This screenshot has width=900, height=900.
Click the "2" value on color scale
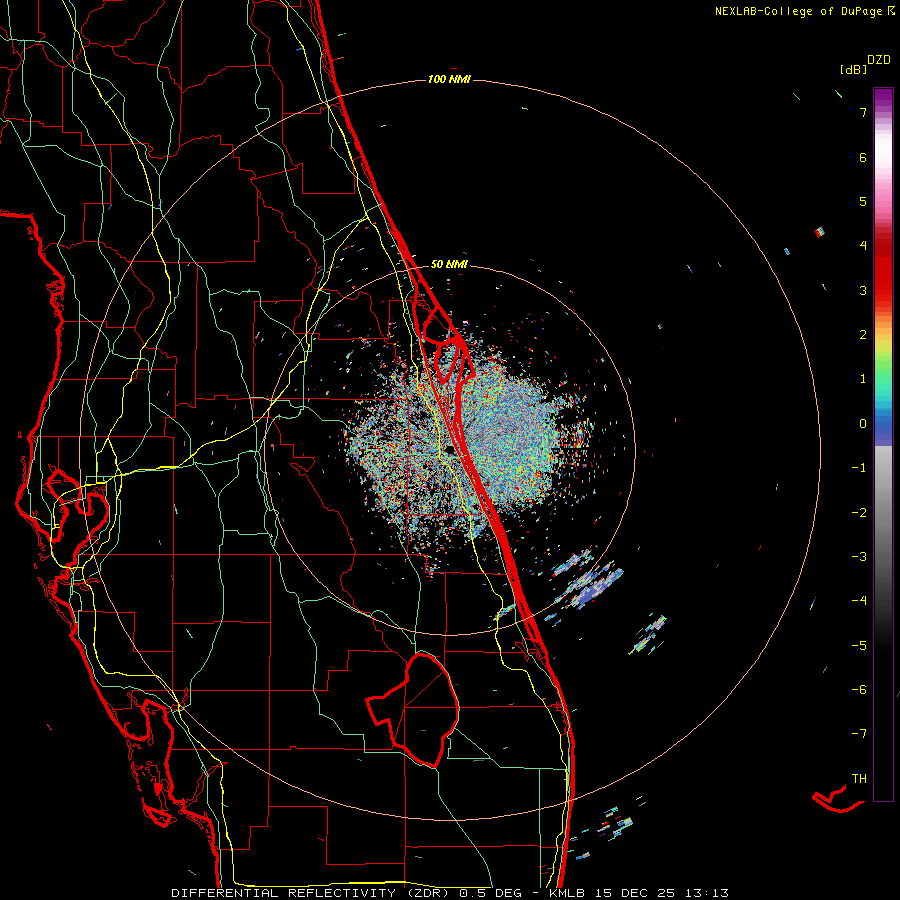(863, 335)
